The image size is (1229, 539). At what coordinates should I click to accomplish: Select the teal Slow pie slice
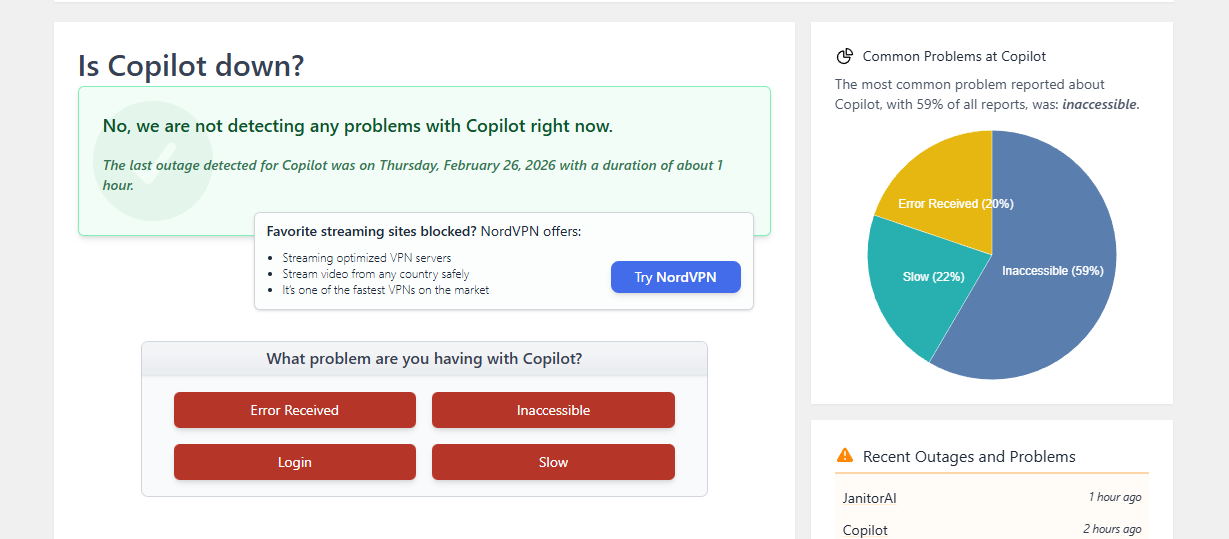[x=910, y=285]
